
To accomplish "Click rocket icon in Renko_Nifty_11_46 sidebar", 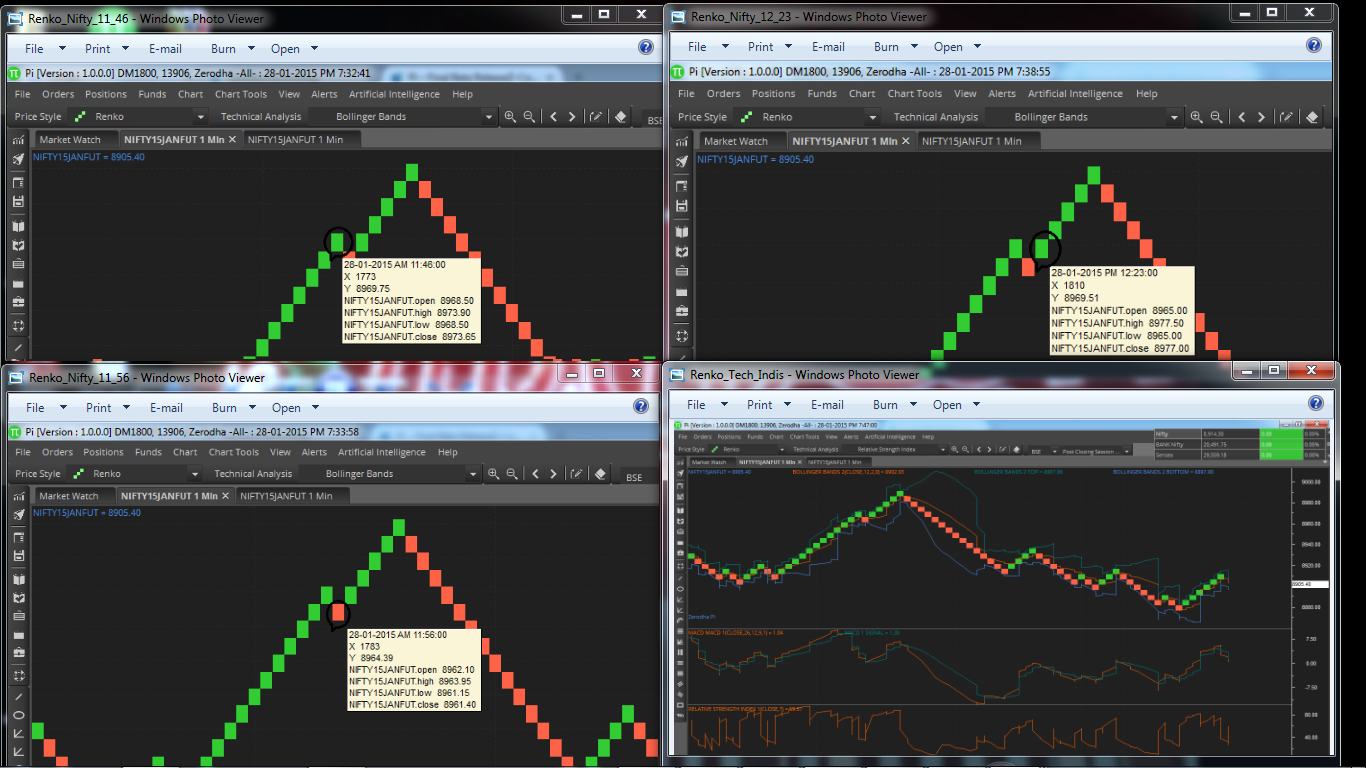I will [18, 160].
